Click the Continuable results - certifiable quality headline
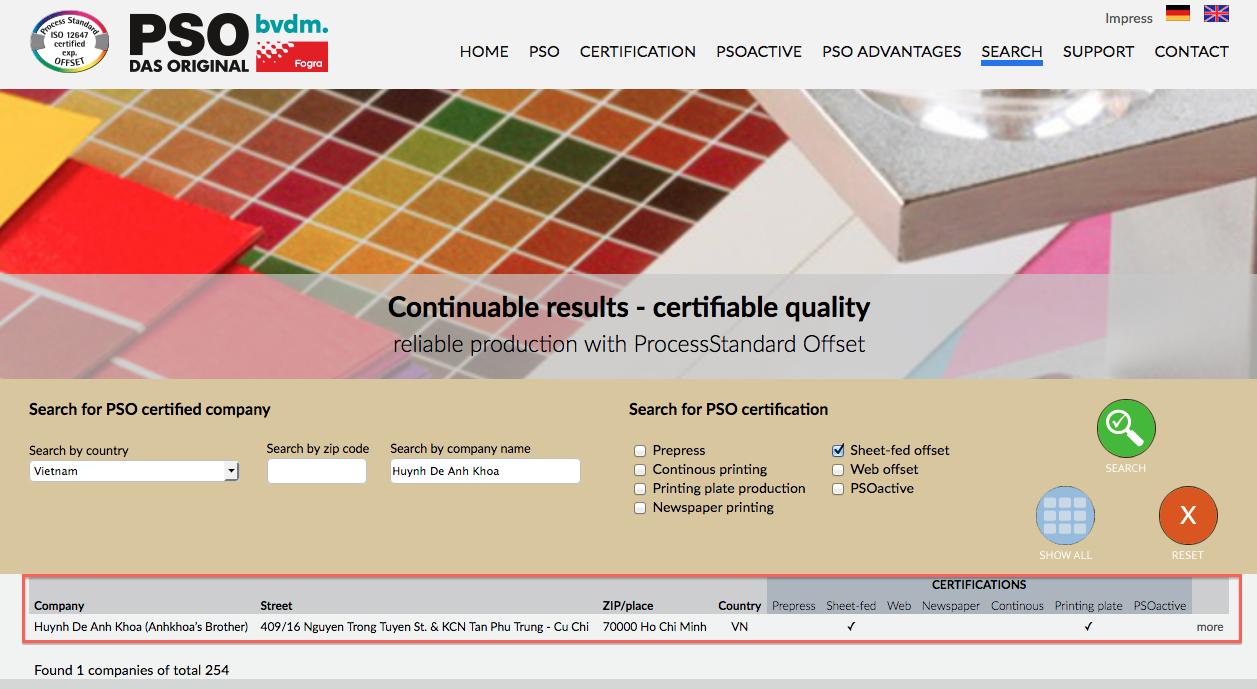The height and width of the screenshot is (689, 1257). (x=629, y=307)
